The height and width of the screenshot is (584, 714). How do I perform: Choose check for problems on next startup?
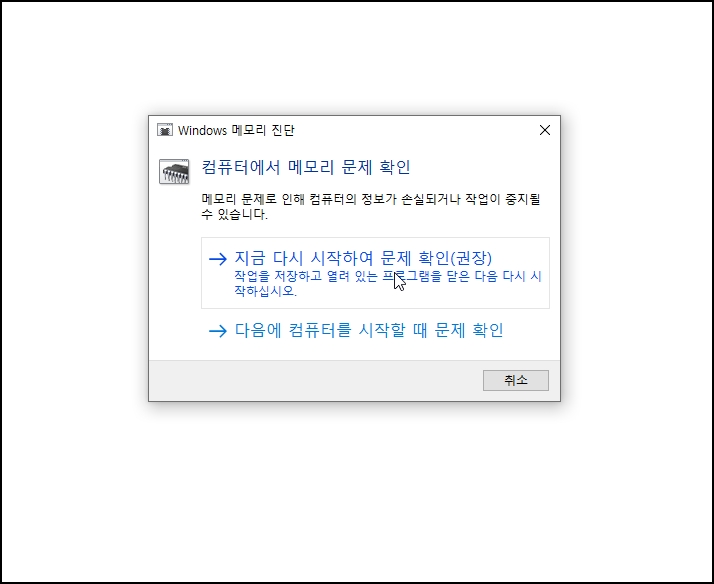point(356,330)
